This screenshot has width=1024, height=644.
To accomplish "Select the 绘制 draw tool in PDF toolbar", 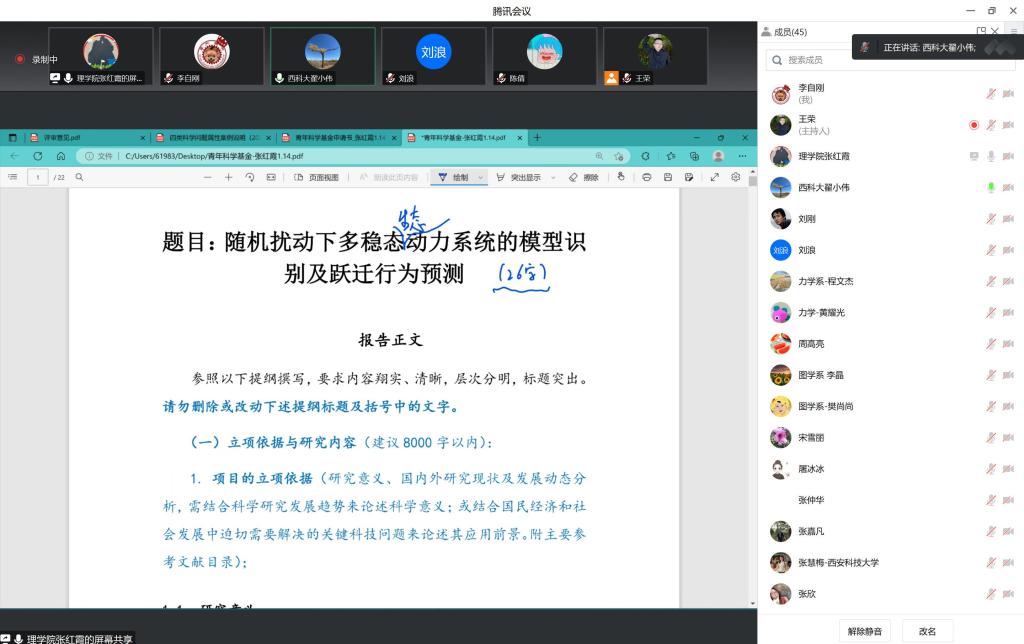I will click(452, 177).
